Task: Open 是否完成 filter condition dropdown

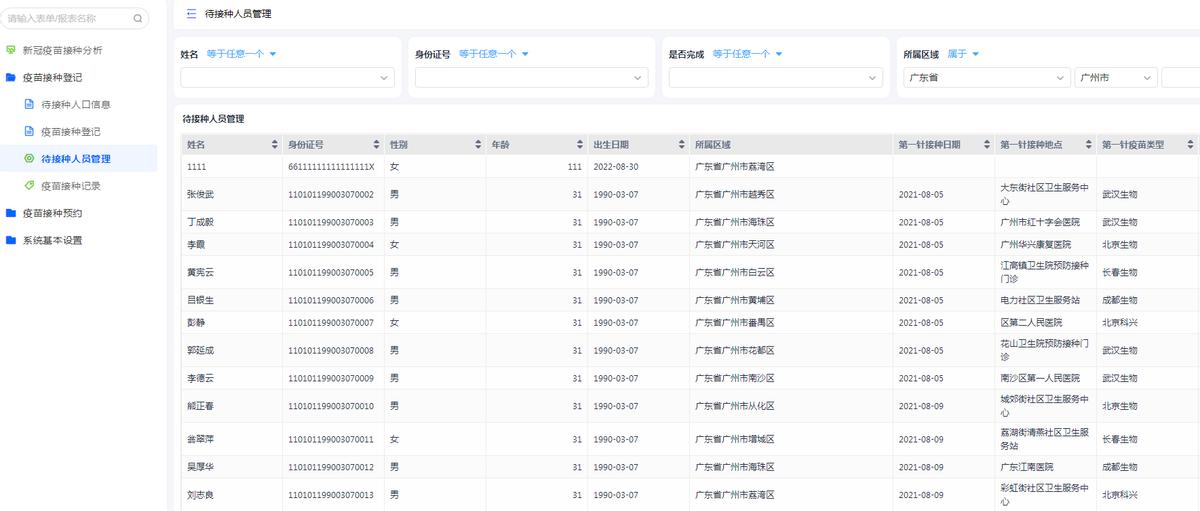Action: tap(748, 54)
